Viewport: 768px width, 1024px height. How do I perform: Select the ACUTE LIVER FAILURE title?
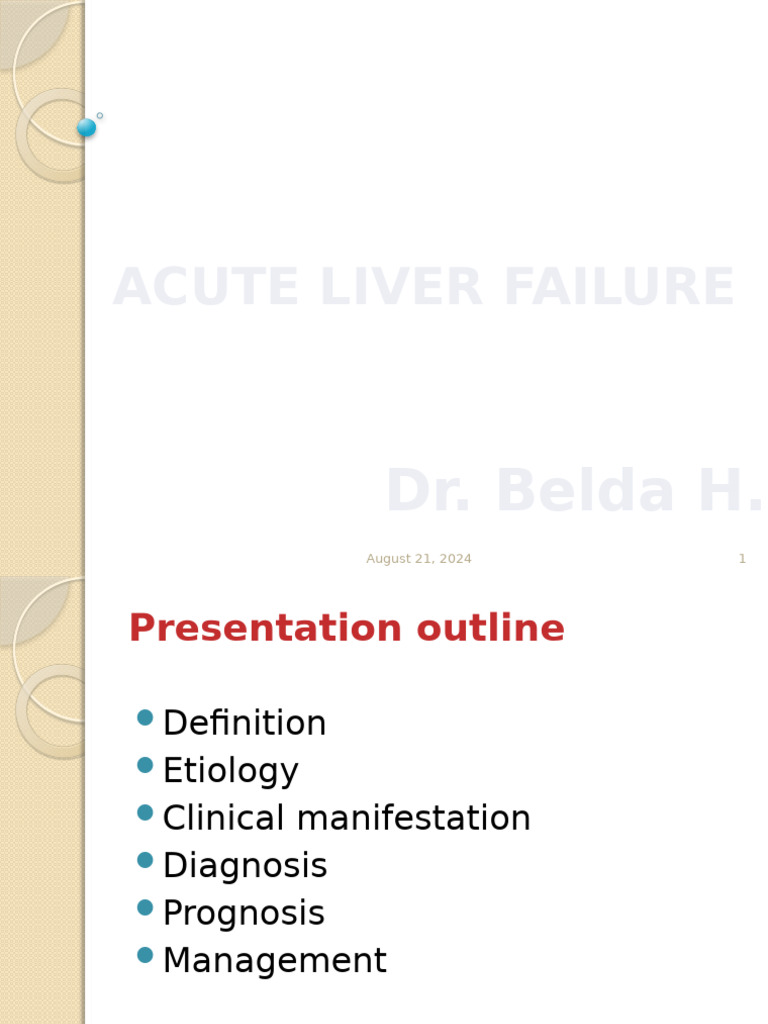(423, 288)
